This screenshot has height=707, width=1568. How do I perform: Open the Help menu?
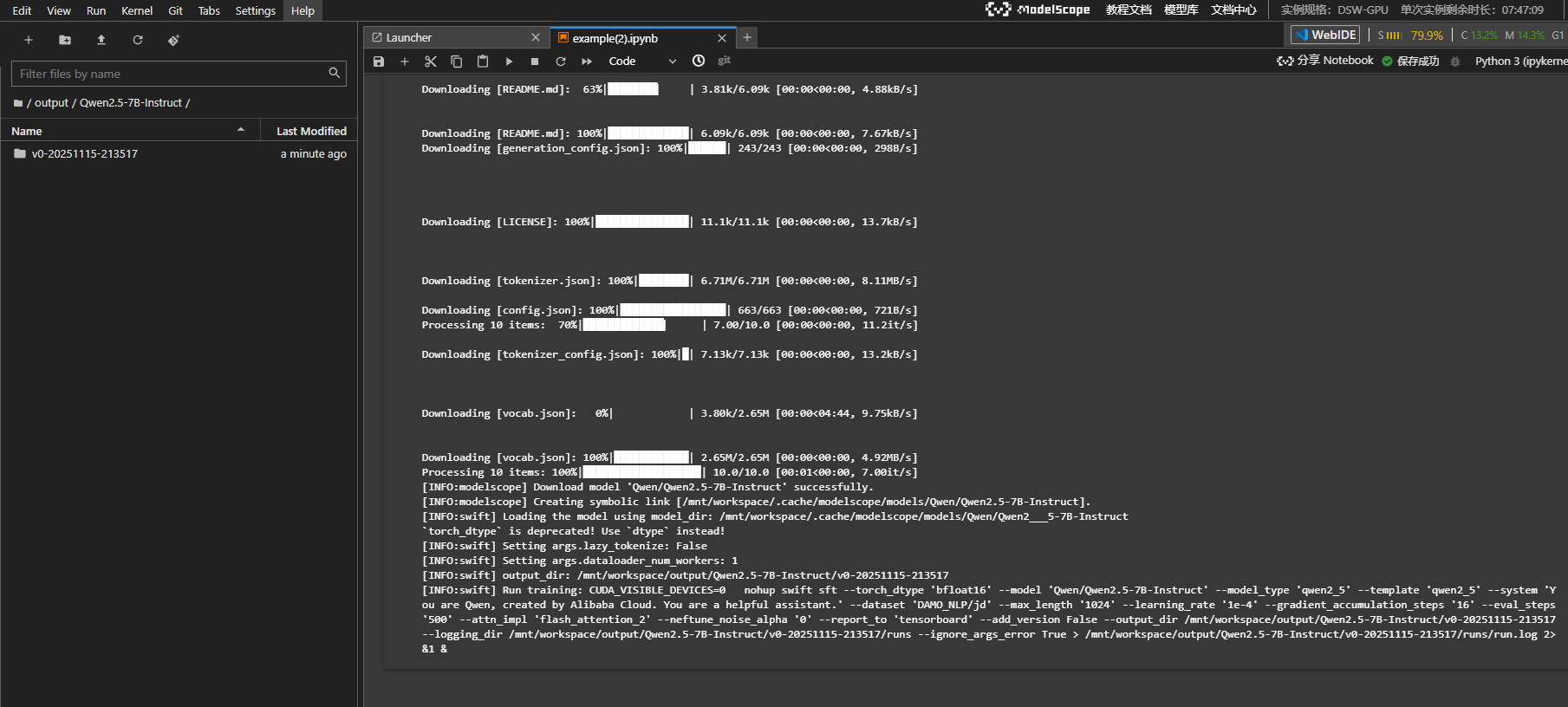pyautogui.click(x=303, y=10)
